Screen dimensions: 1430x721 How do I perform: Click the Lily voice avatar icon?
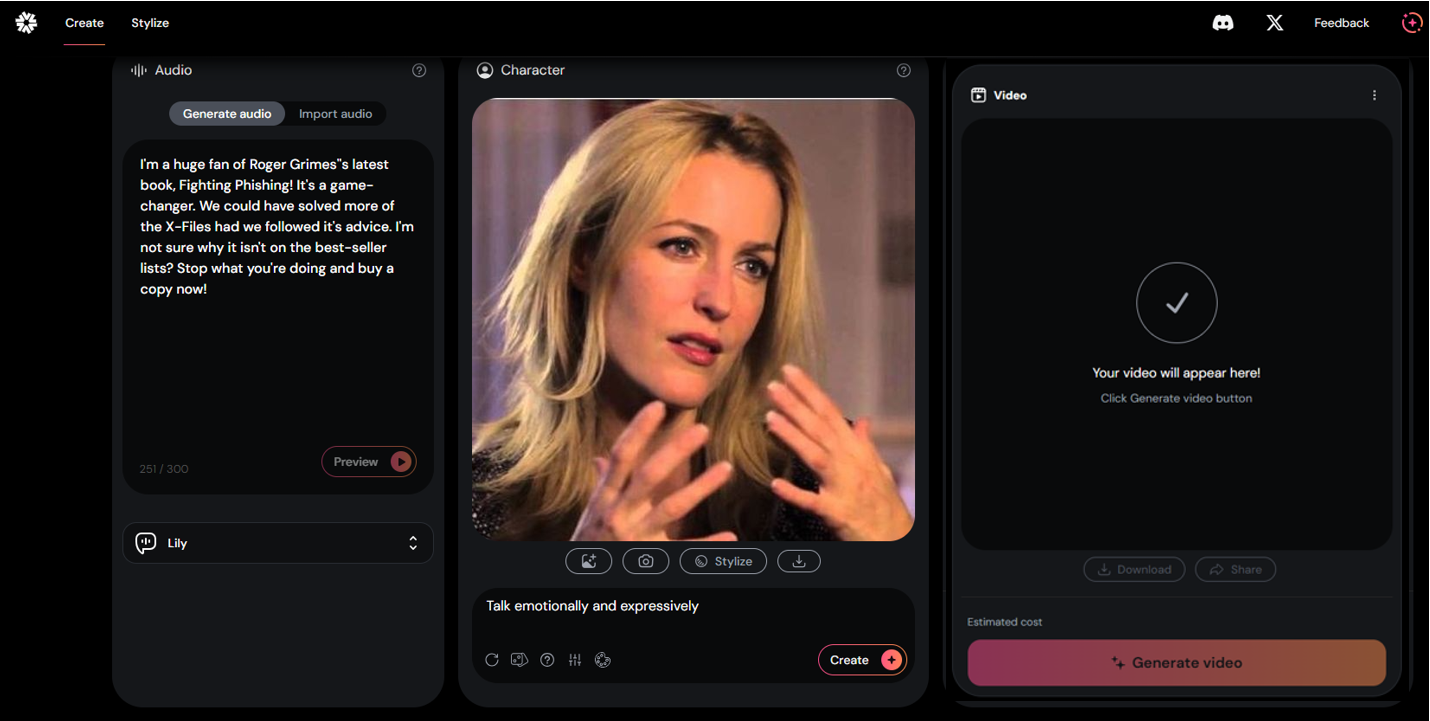point(146,543)
